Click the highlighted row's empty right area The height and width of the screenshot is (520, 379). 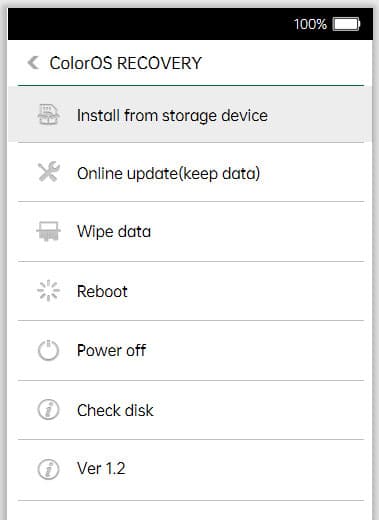point(320,114)
